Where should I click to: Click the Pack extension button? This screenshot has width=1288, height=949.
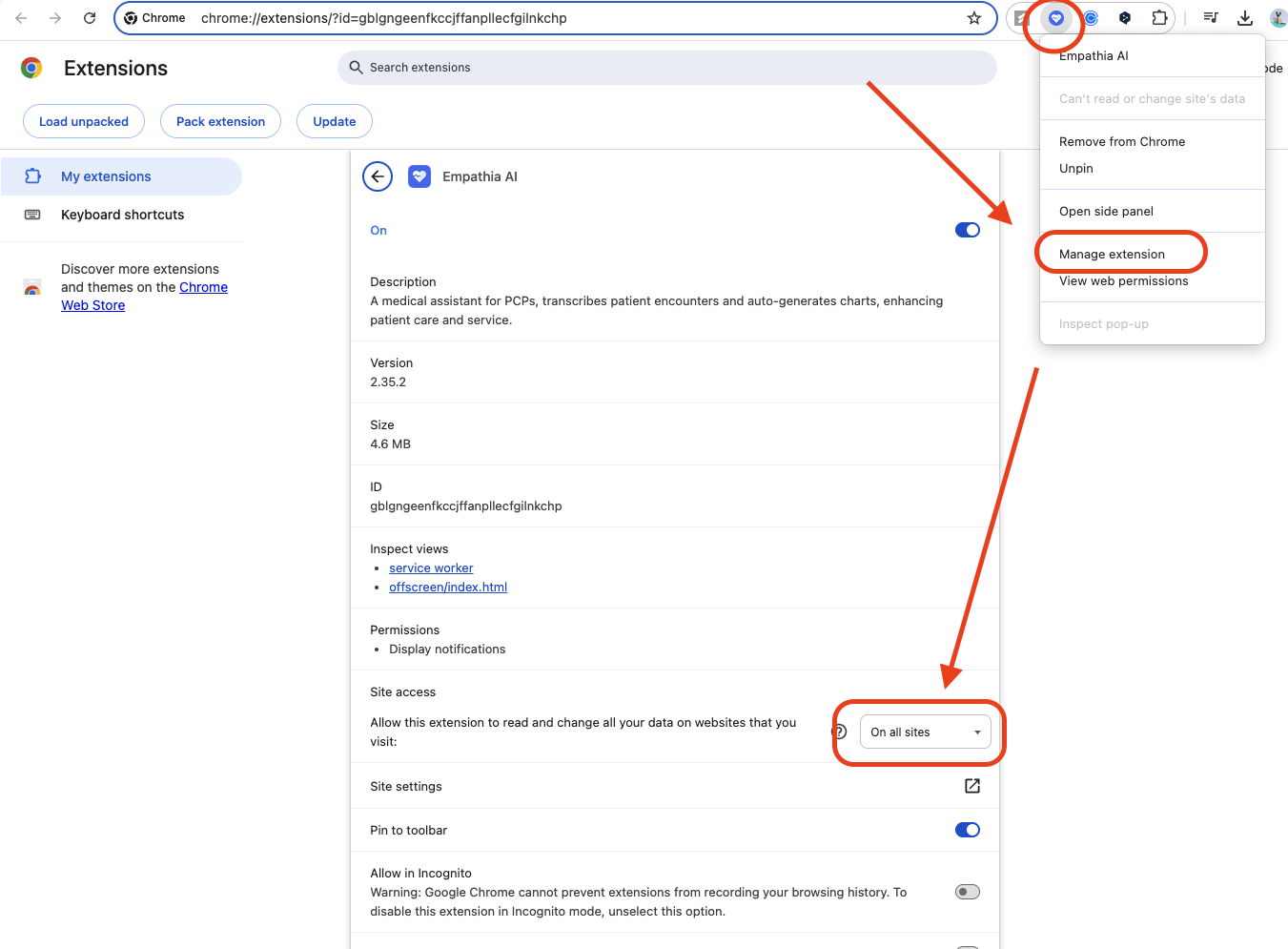[x=220, y=121]
